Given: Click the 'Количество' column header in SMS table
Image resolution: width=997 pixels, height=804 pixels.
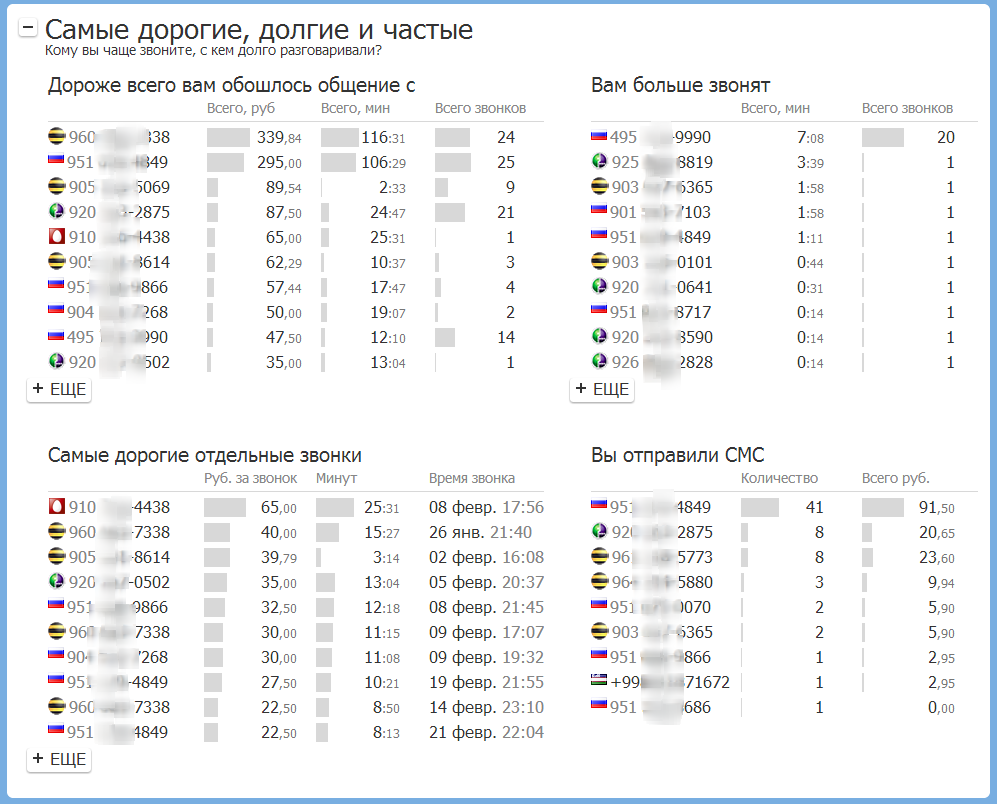Looking at the screenshot, I should click(780, 478).
